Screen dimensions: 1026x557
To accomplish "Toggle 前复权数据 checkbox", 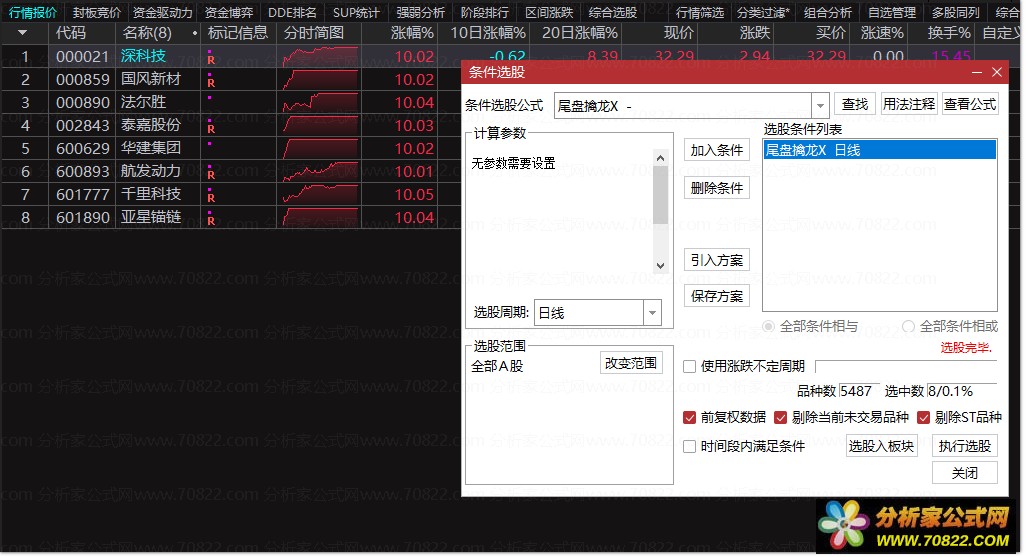I will [x=690, y=418].
